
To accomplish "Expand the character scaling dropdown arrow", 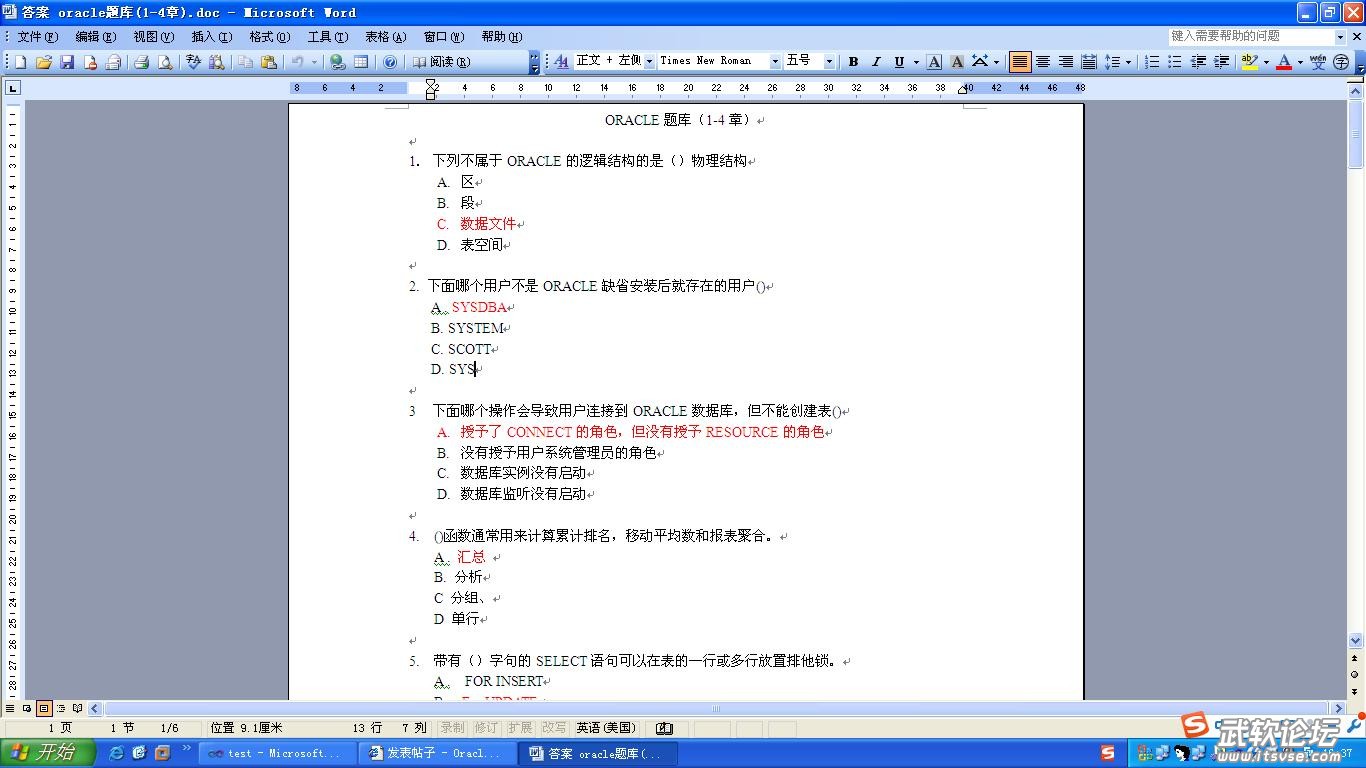I will pyautogui.click(x=997, y=61).
